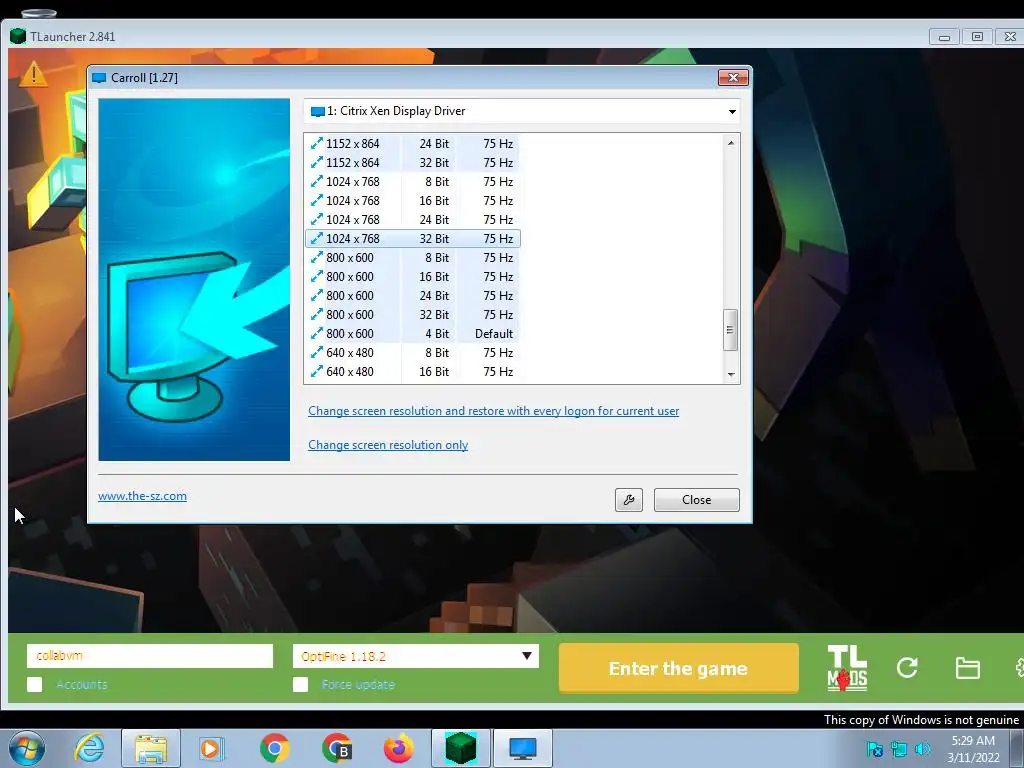Click volume speaker tray icon

click(x=923, y=749)
